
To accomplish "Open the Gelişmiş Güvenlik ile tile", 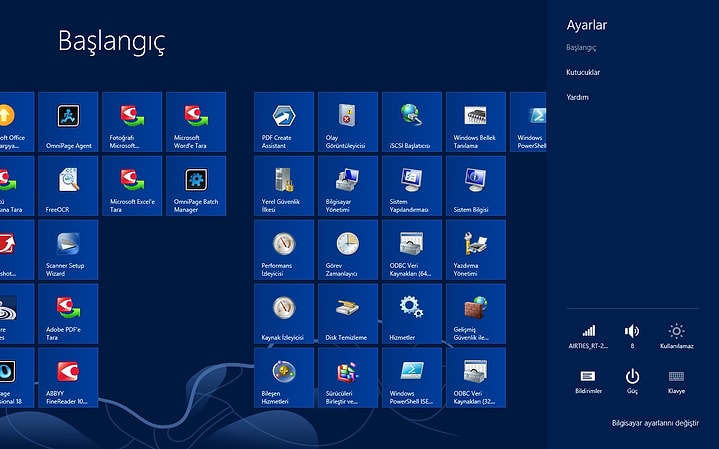I will pos(476,314).
